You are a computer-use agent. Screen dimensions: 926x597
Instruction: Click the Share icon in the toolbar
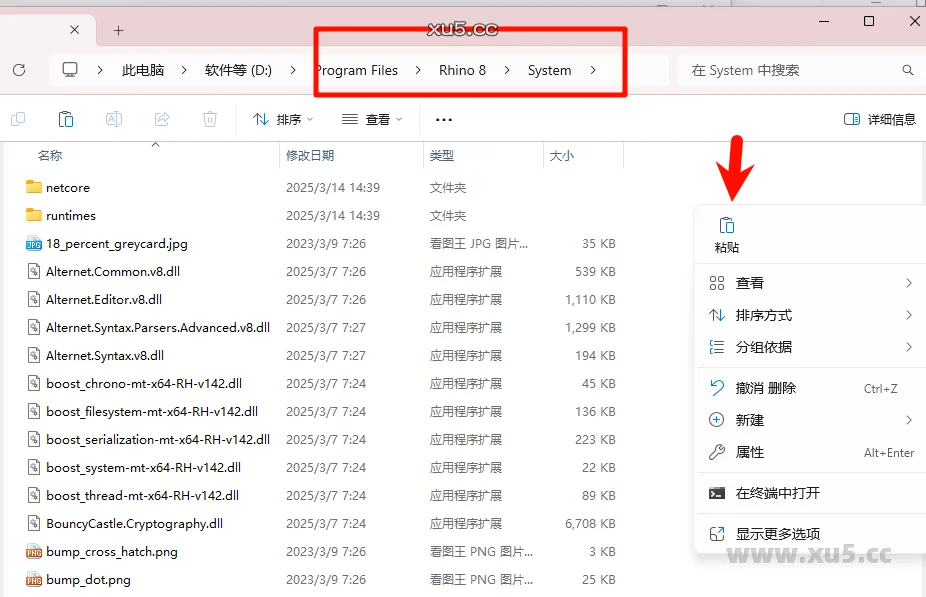click(162, 118)
